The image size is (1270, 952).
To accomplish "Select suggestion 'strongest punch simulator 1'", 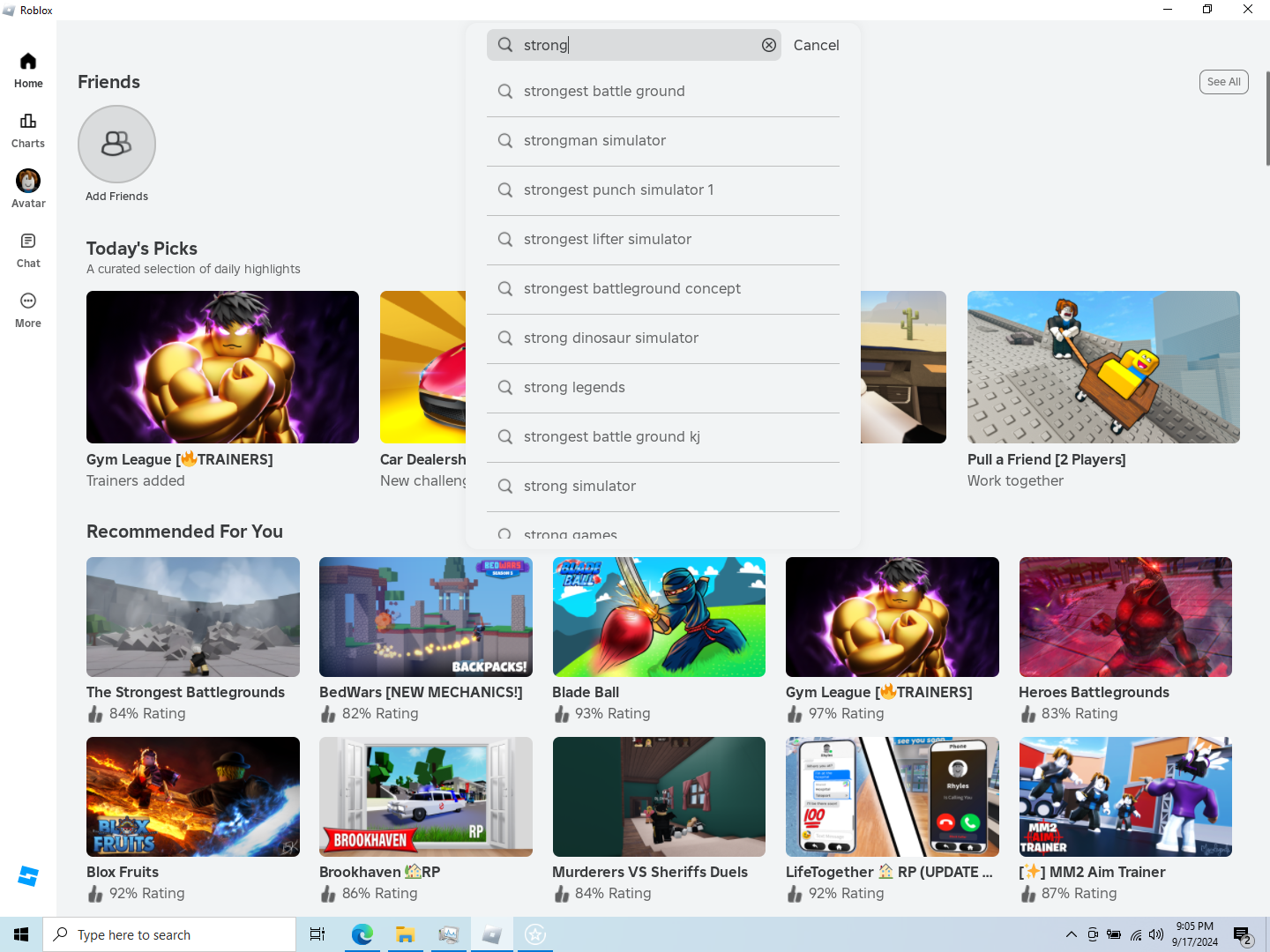I will pyautogui.click(x=663, y=190).
